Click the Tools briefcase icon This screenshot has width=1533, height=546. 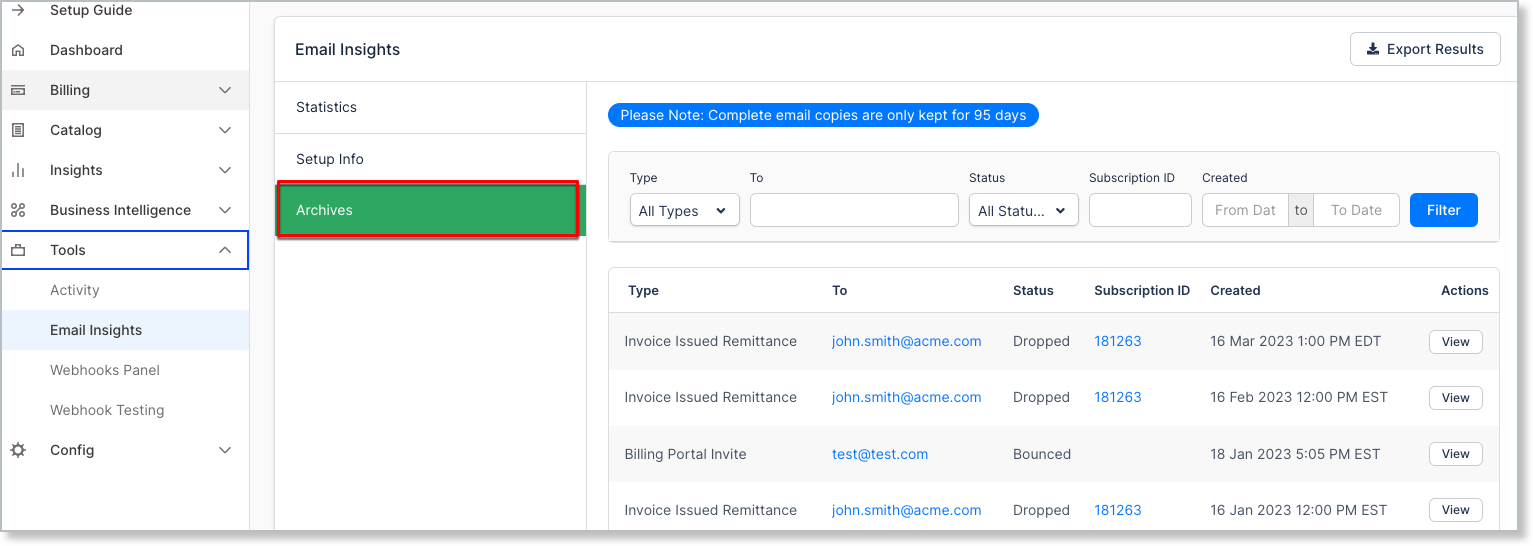[x=18, y=250]
